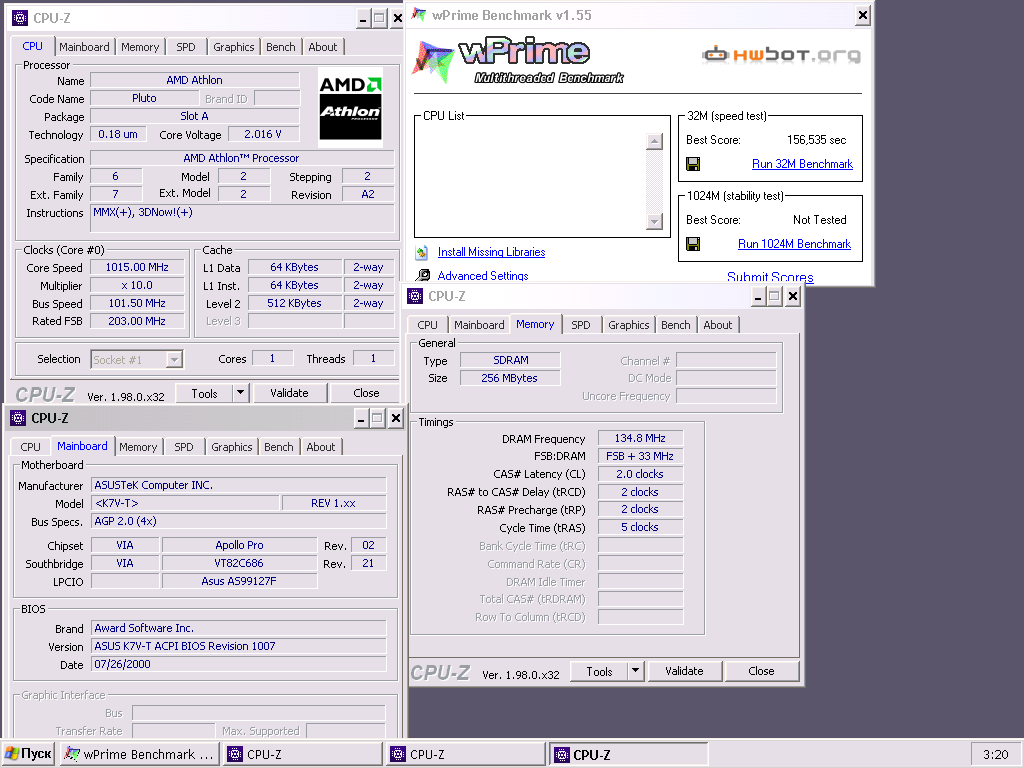This screenshot has width=1024, height=768.
Task: Open the SPD tab in the CPU window
Action: click(185, 47)
